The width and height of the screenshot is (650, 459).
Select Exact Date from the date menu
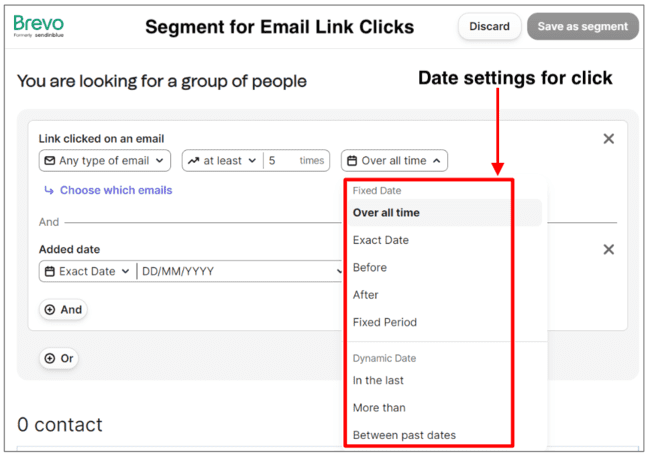tap(381, 240)
